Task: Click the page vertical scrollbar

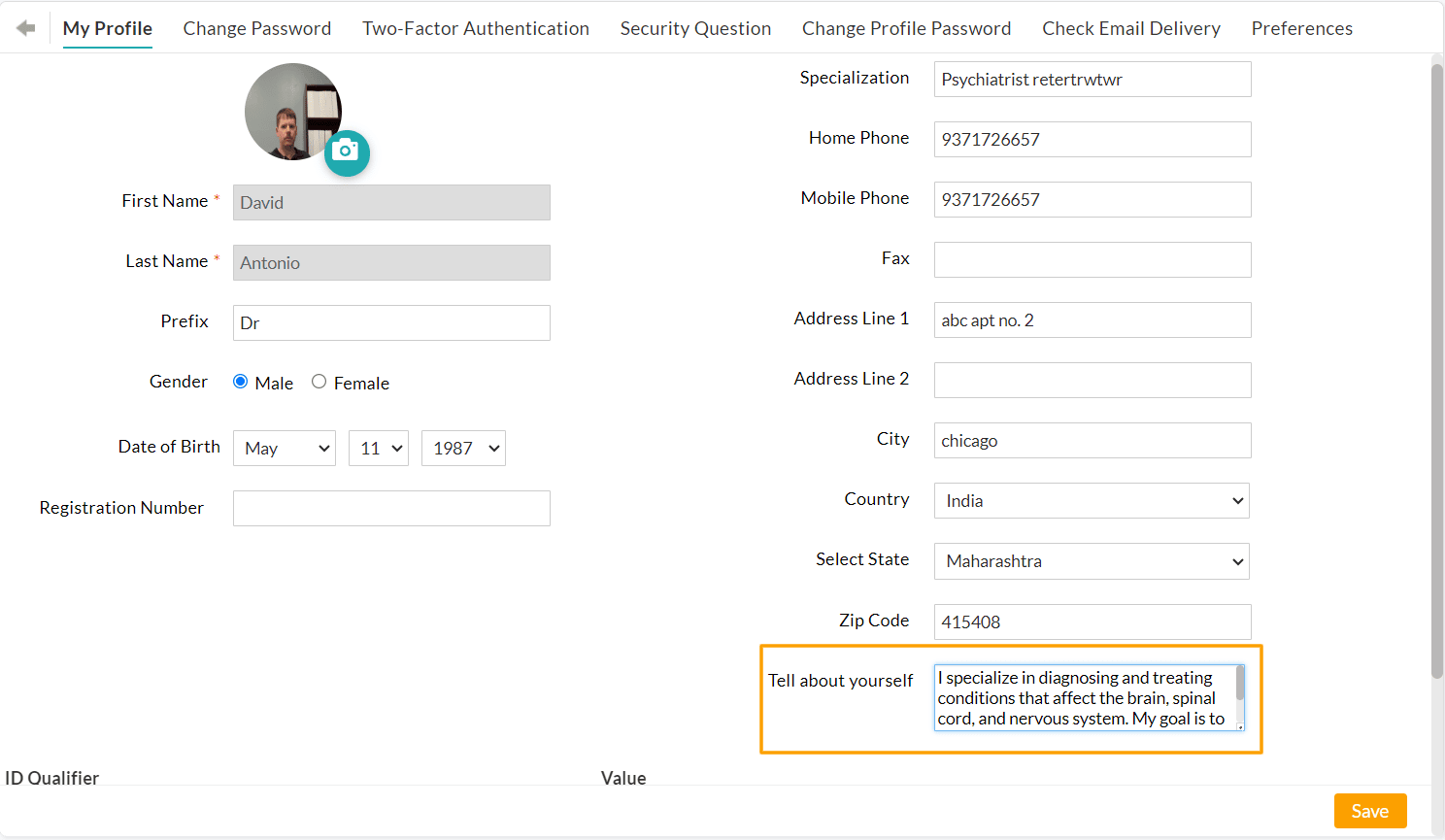Action: 1437,369
